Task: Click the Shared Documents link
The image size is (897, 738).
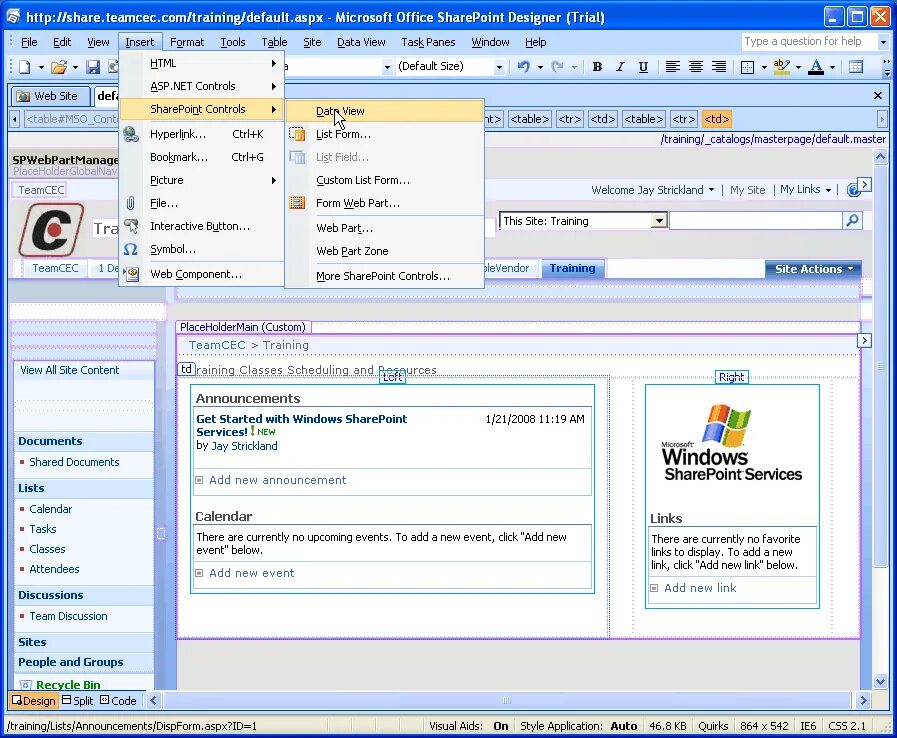Action: point(74,462)
